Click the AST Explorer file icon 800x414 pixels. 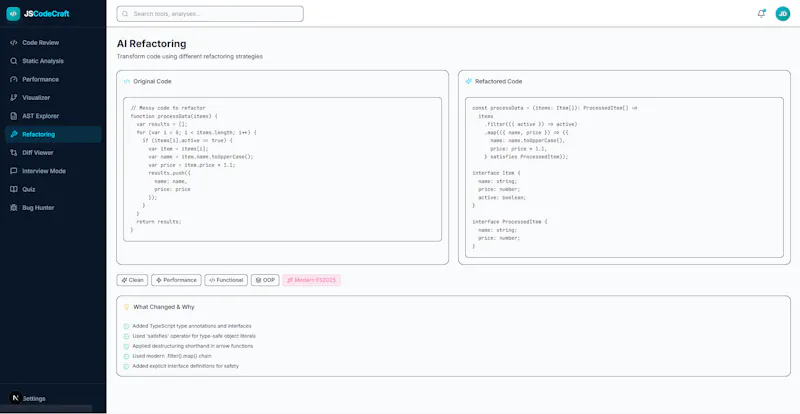[14, 116]
